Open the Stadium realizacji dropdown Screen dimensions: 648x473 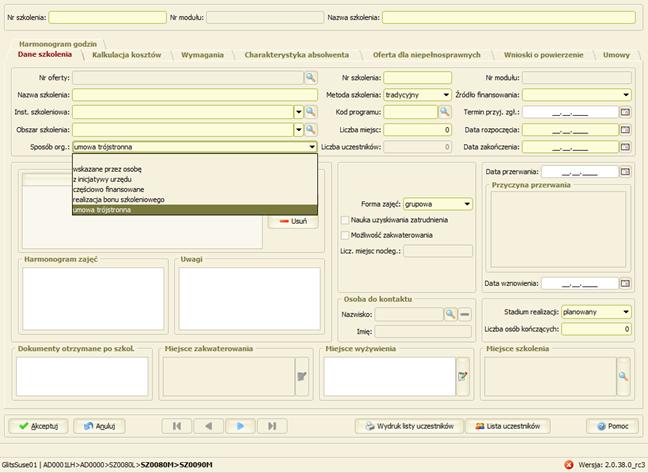[x=626, y=312]
